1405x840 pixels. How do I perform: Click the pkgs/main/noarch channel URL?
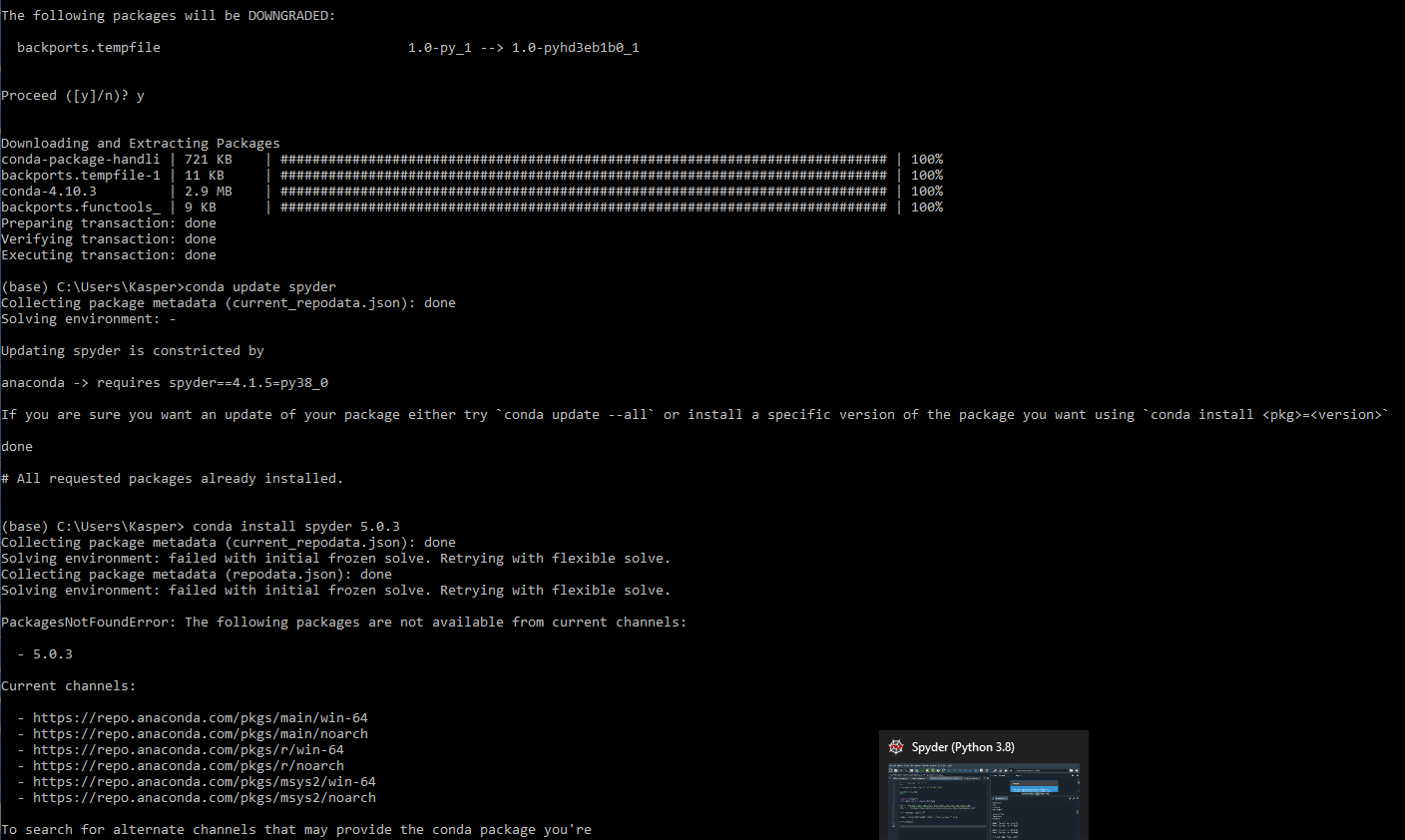click(x=201, y=734)
